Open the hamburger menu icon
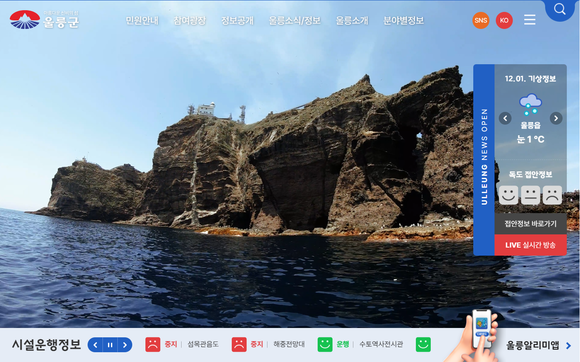 tap(529, 20)
